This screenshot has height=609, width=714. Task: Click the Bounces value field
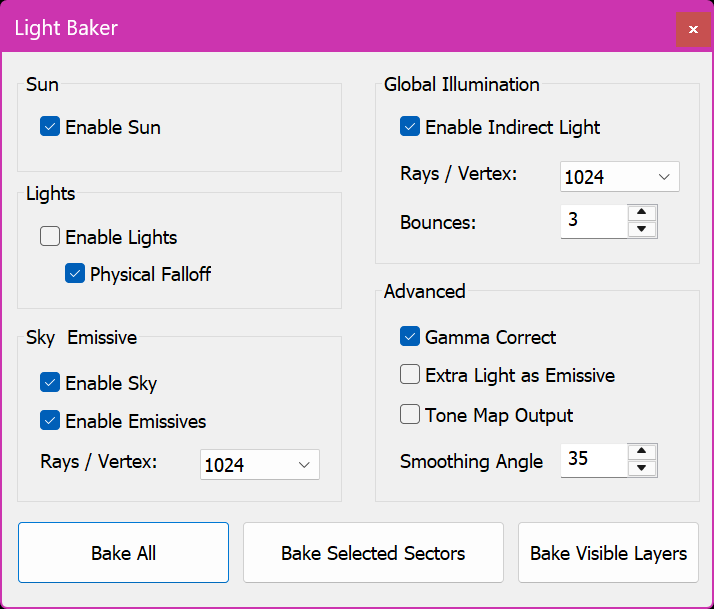pyautogui.click(x=594, y=221)
